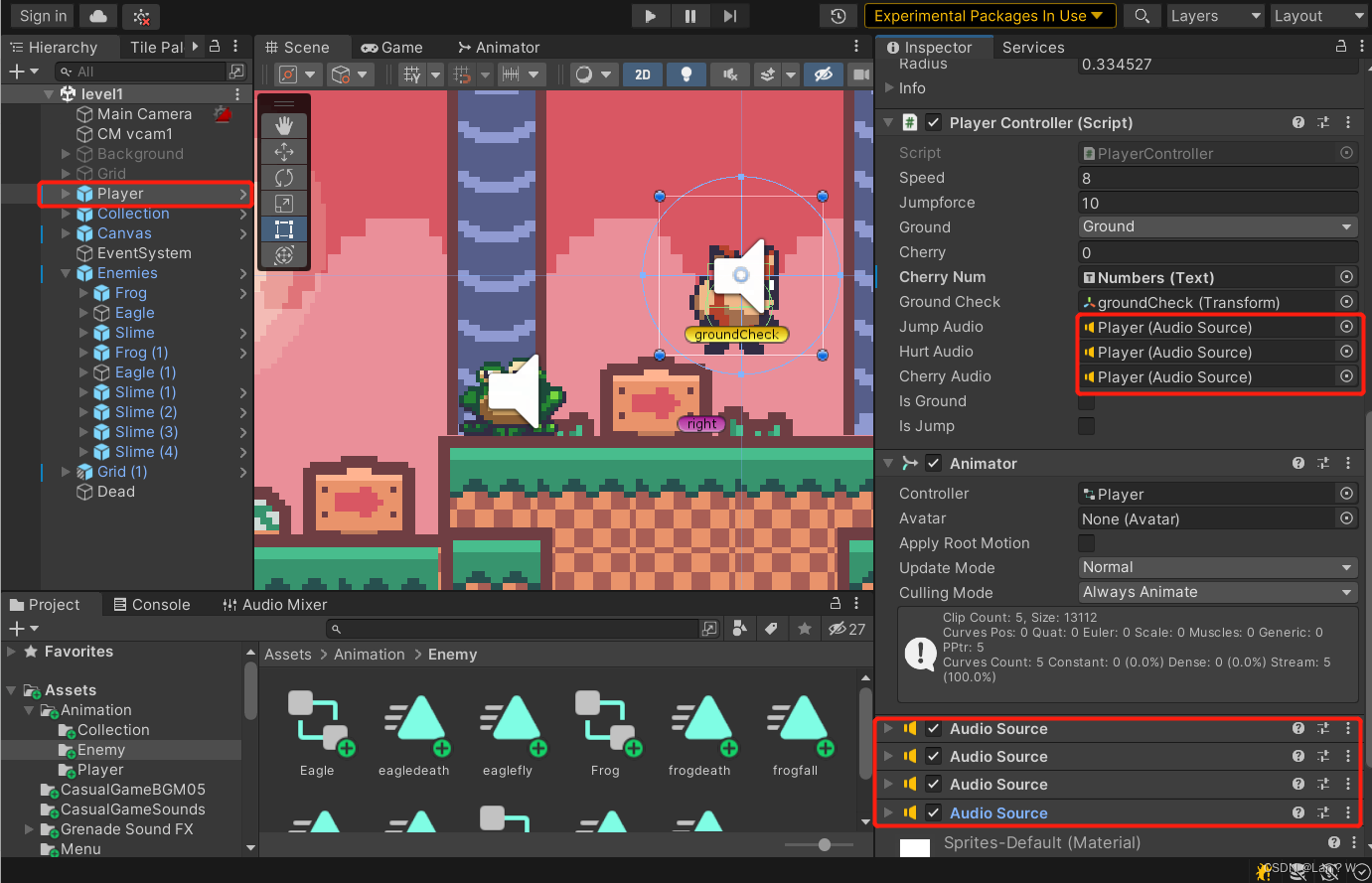1372x883 pixels.
Task: Pause the game with the Pause button
Action: (689, 16)
